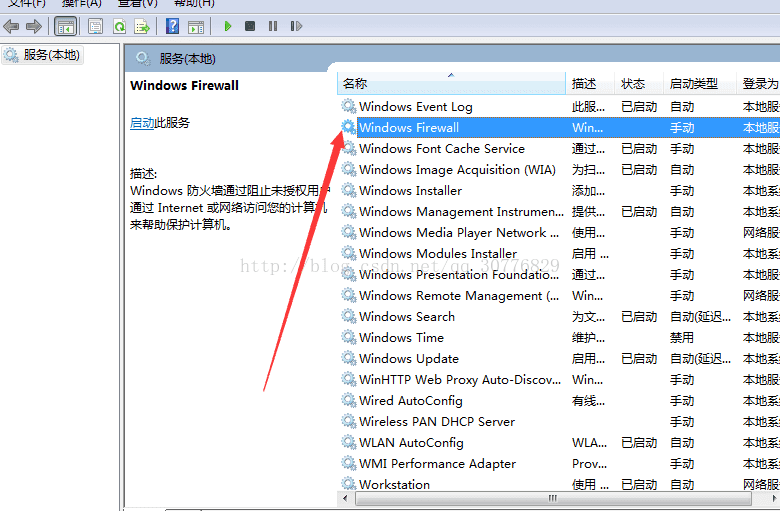Click gear icon of Windows Font Cache Service
This screenshot has width=780, height=511.
pyautogui.click(x=349, y=148)
